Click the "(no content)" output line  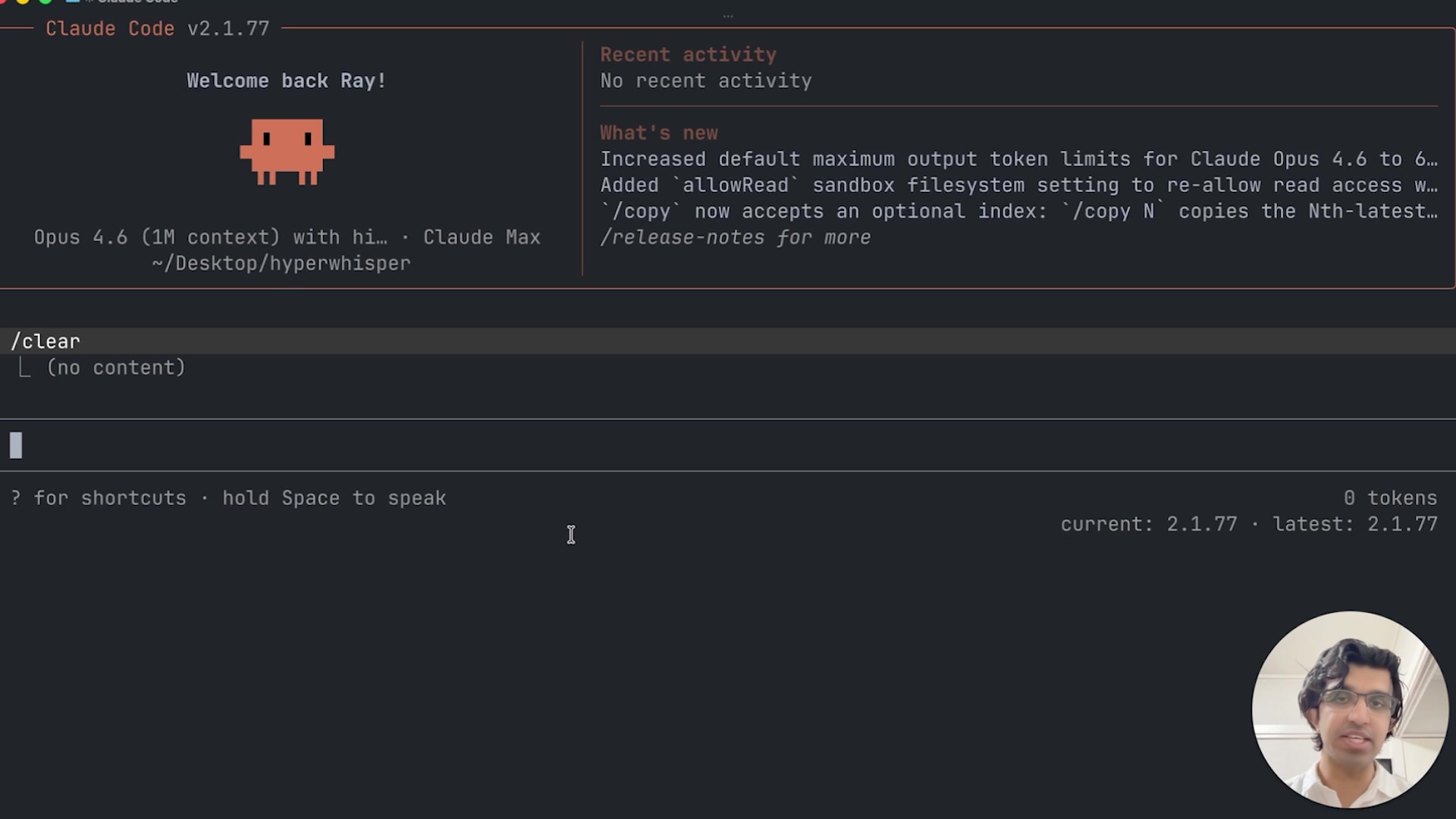[x=115, y=368]
